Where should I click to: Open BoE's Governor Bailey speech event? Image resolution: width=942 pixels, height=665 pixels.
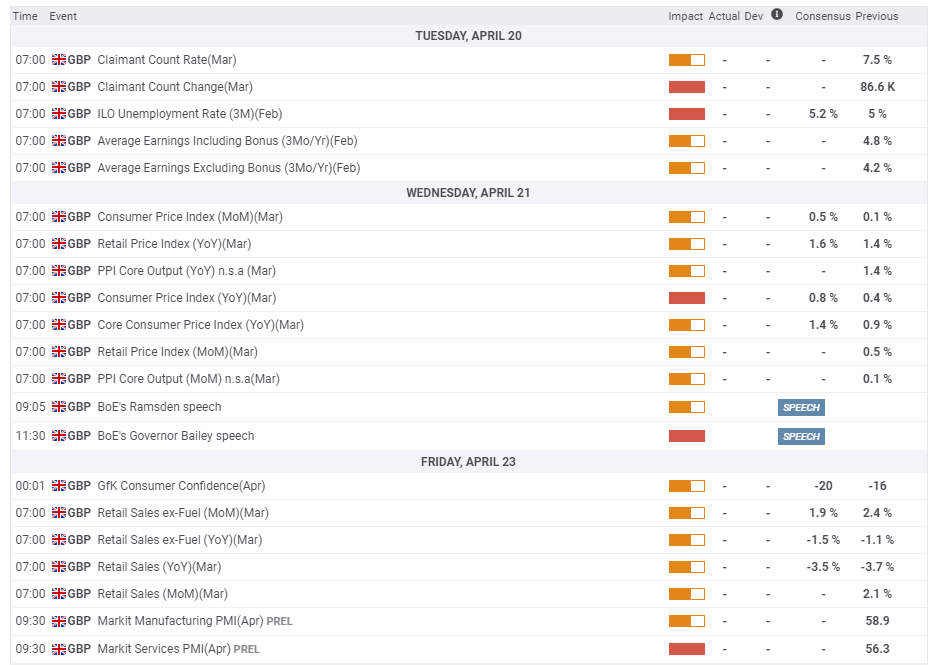[175, 436]
